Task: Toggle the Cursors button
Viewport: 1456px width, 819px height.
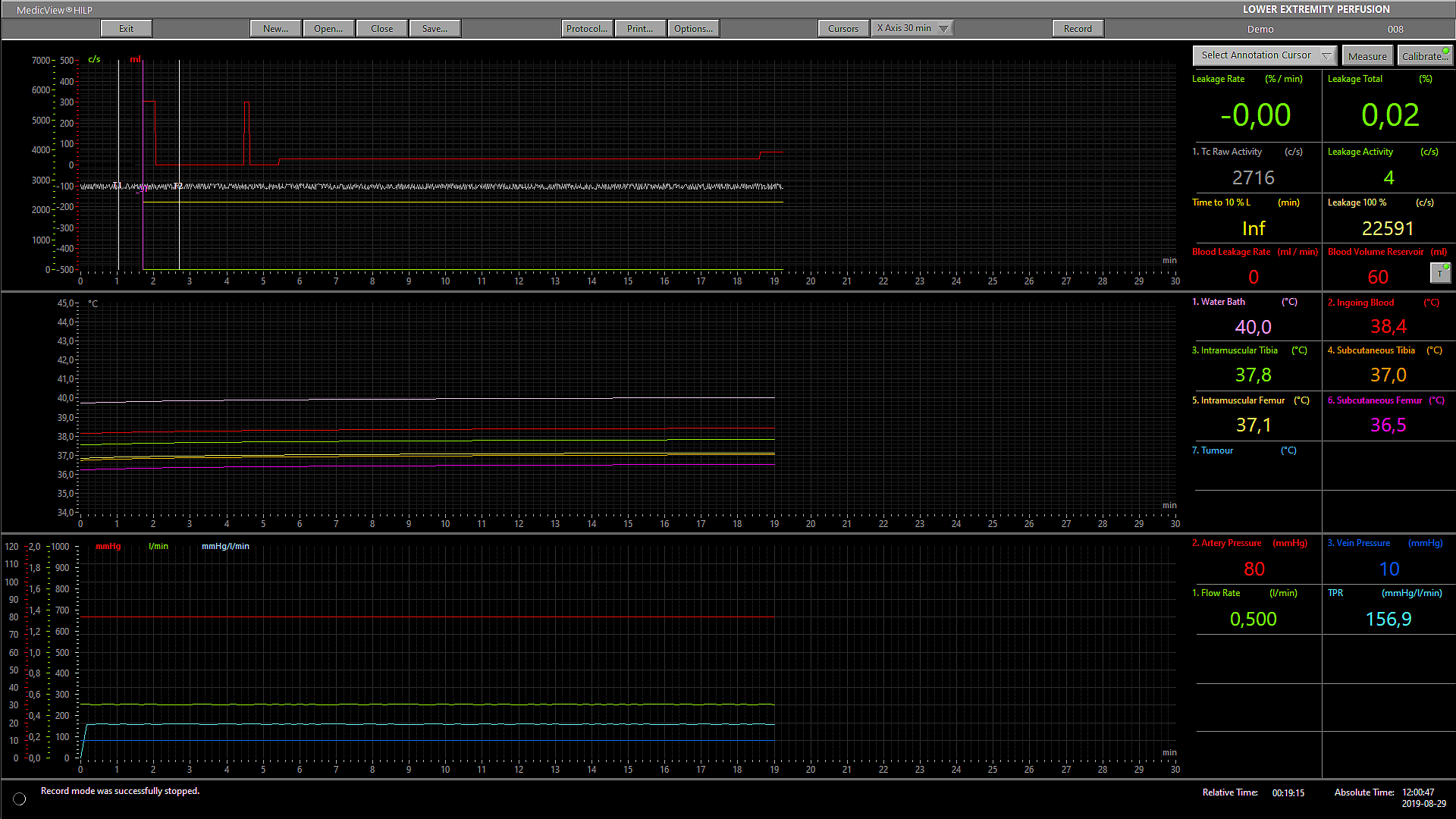Action: 843,29
